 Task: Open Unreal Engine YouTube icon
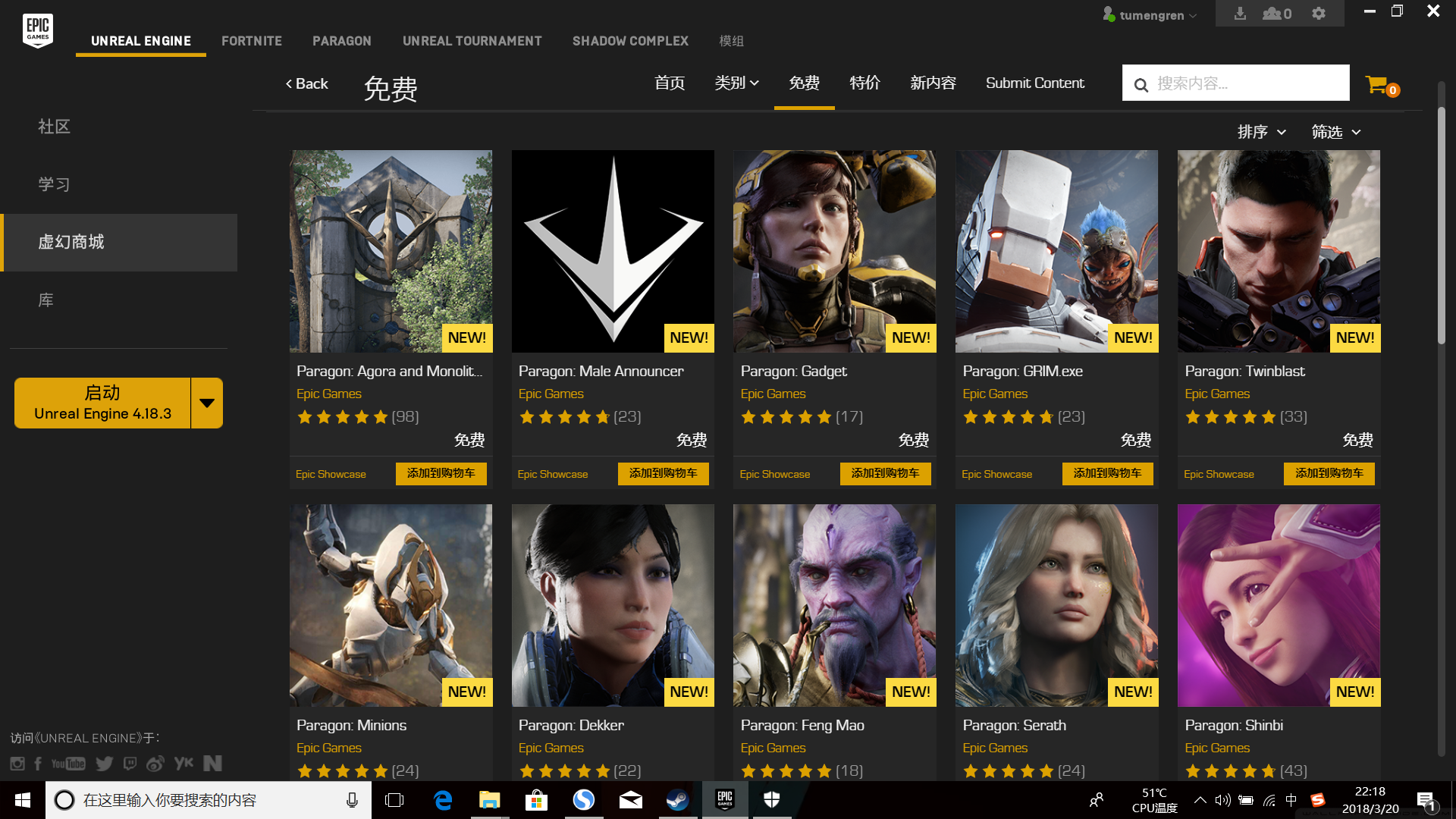click(x=68, y=764)
